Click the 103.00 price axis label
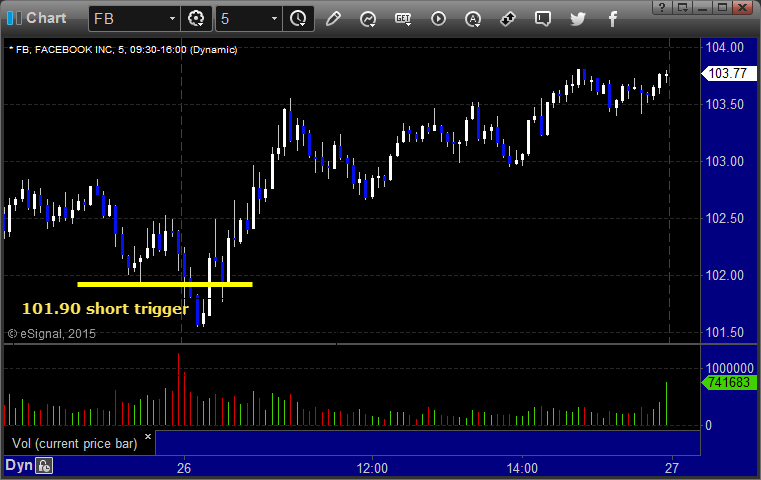Screen dimensions: 761x480 pyautogui.click(x=725, y=161)
